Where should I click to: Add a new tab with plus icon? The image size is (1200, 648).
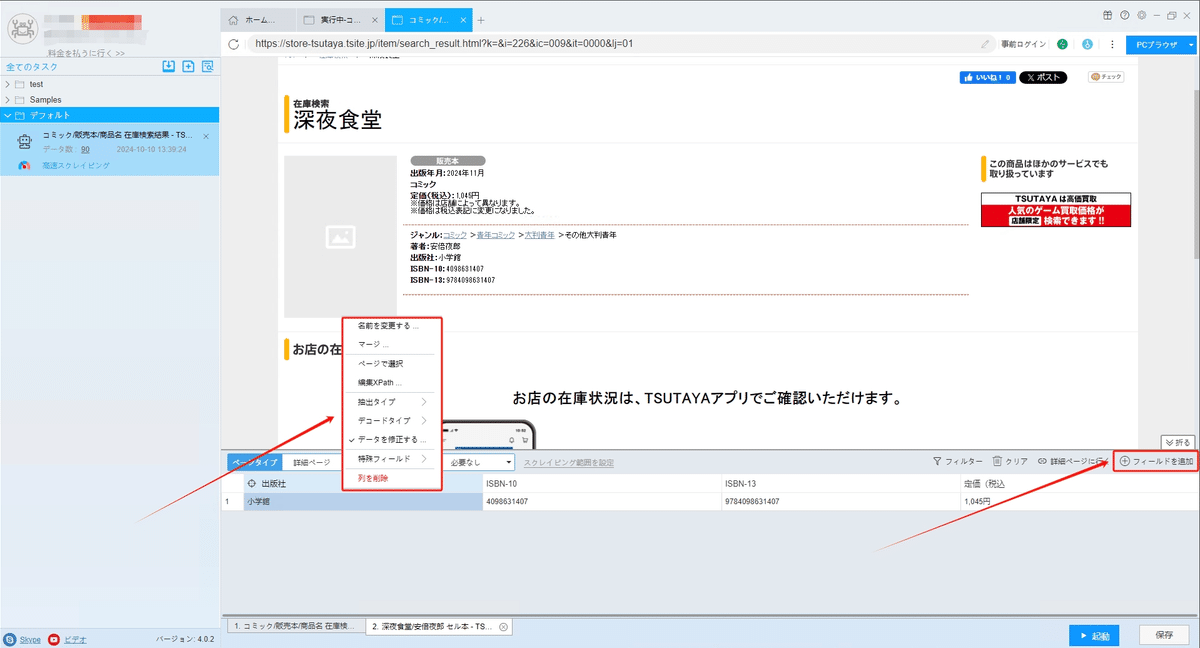point(480,19)
